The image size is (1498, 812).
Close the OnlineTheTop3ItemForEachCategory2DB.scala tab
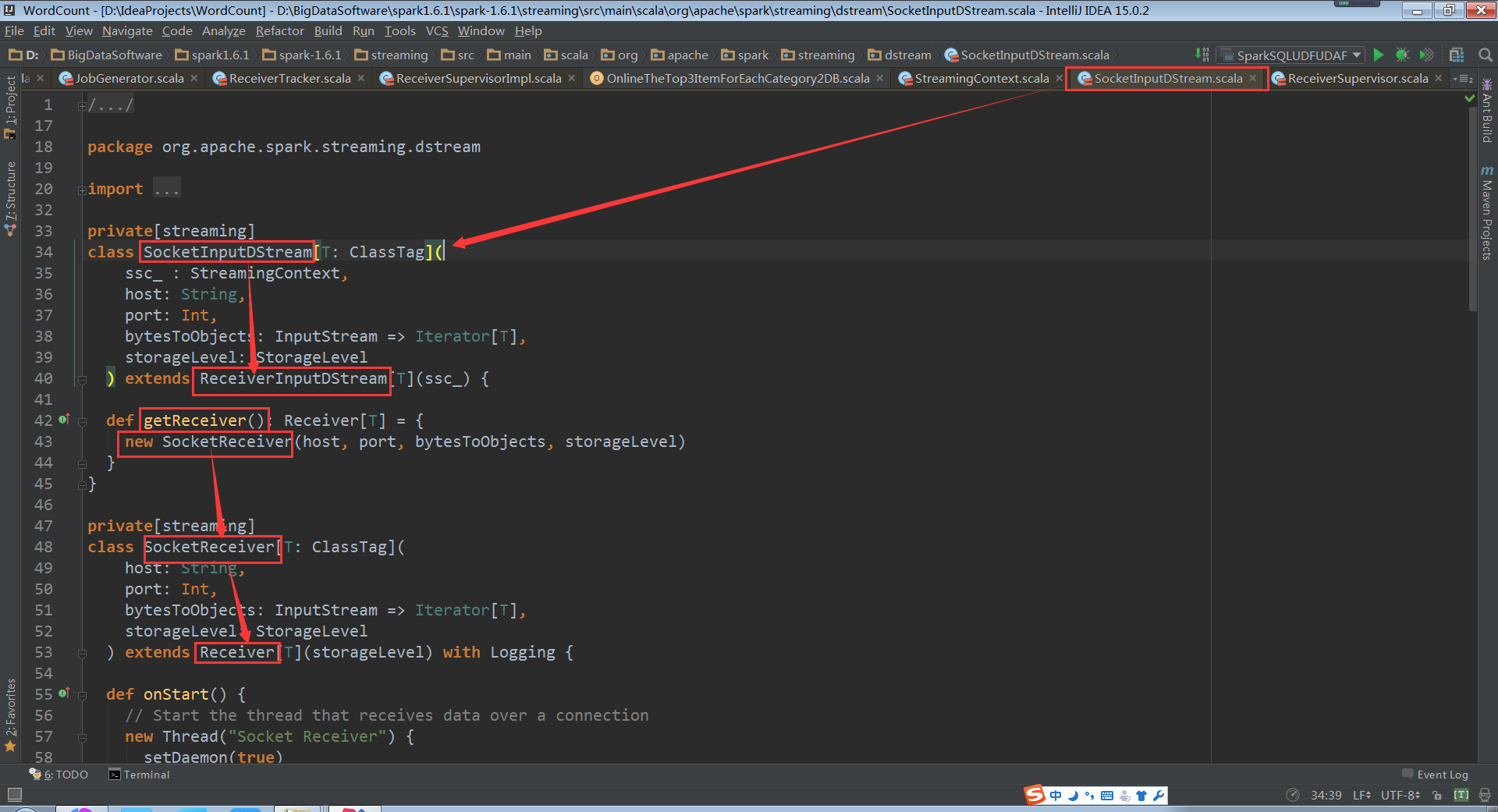tap(880, 78)
